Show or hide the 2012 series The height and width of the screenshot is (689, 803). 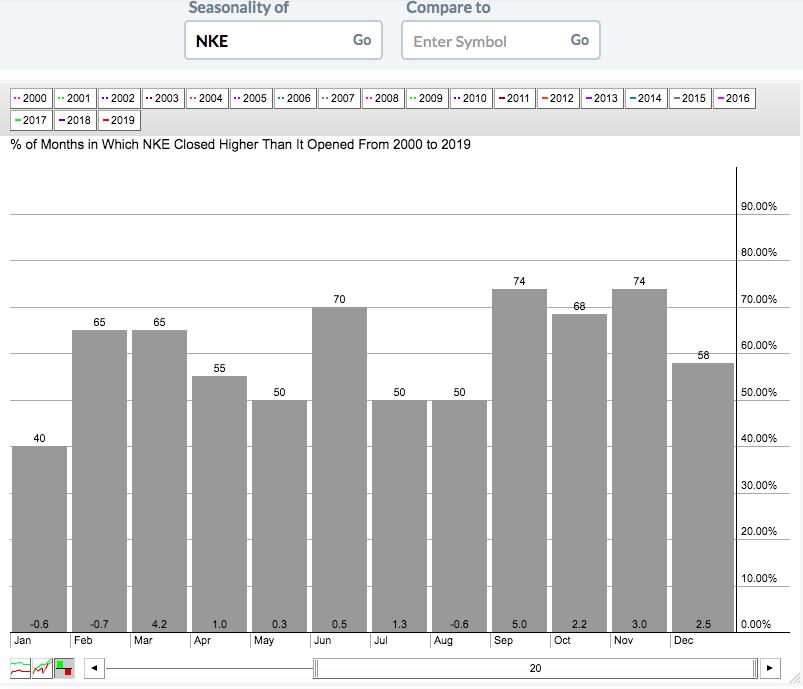tap(559, 98)
